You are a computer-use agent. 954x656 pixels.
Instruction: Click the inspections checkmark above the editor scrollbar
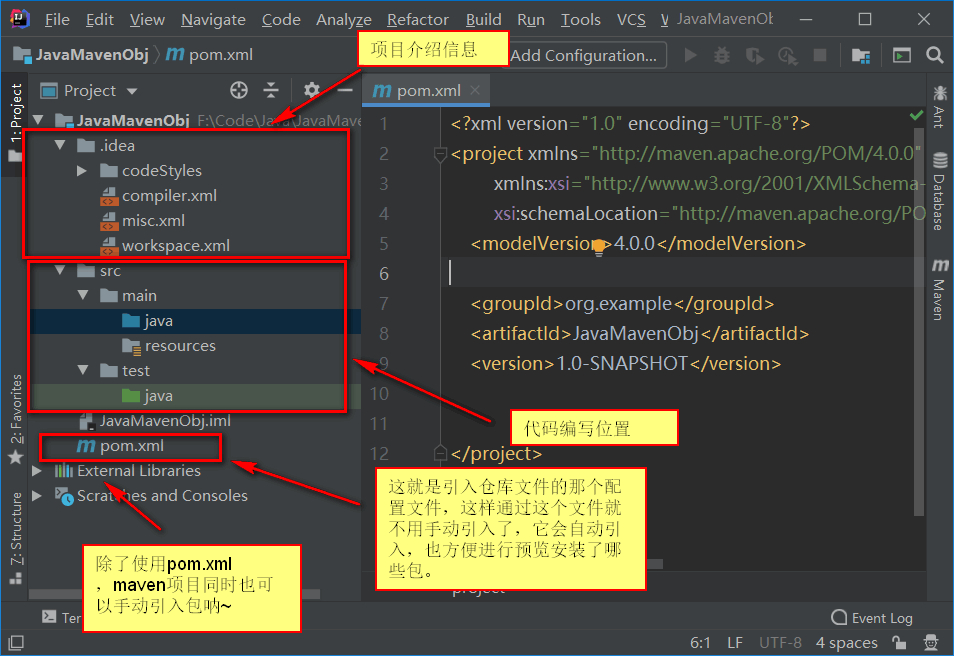tap(916, 114)
